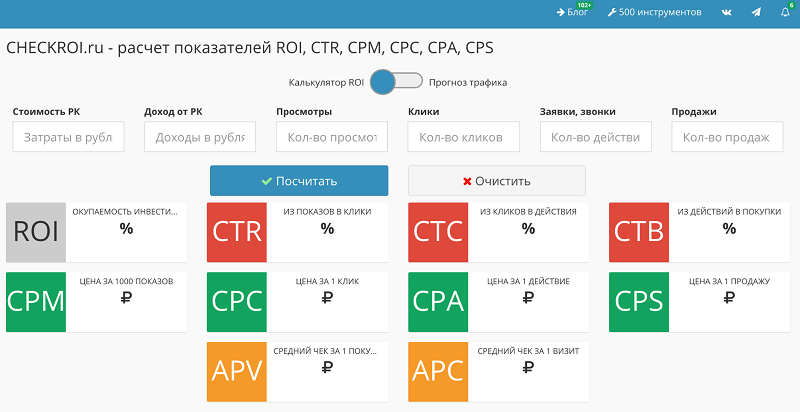800x412 pixels.
Task: Select Из кликов в действия text
Action: 528,212
